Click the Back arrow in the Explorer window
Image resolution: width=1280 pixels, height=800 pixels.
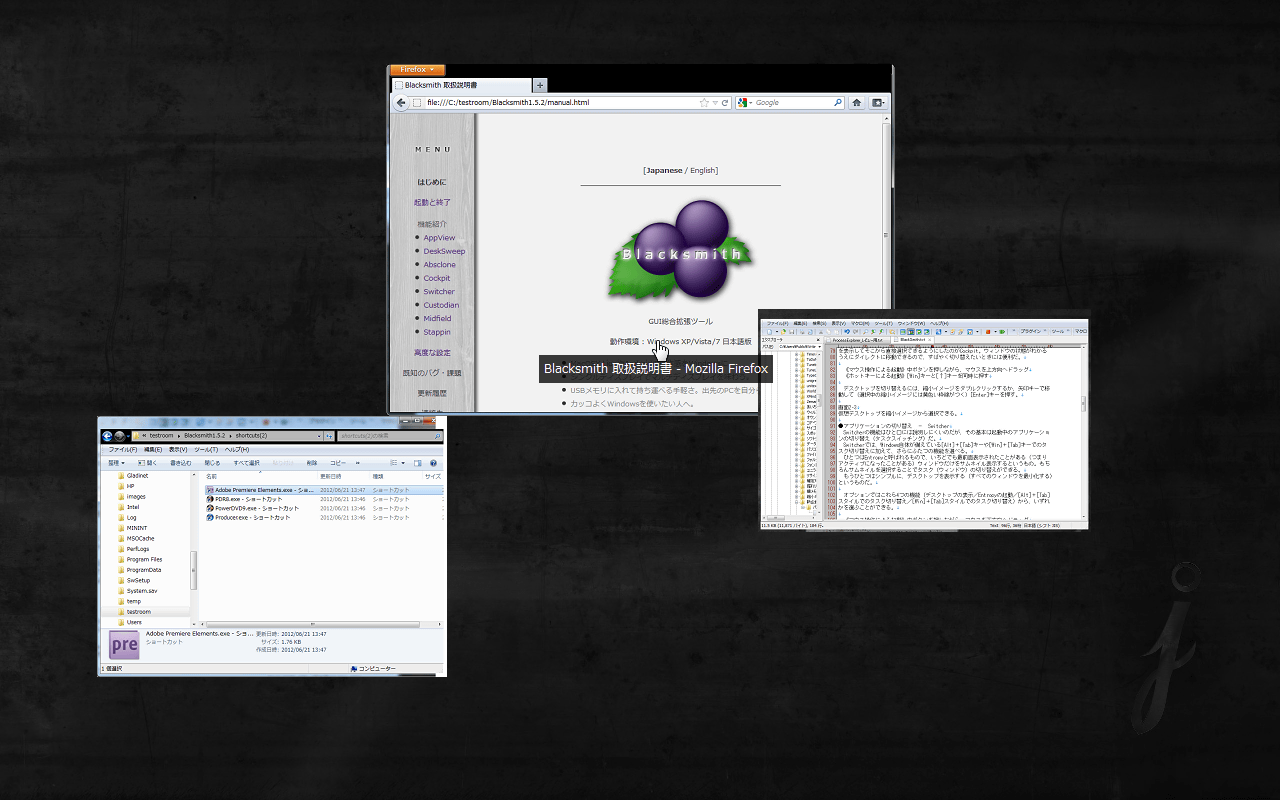pos(106,436)
